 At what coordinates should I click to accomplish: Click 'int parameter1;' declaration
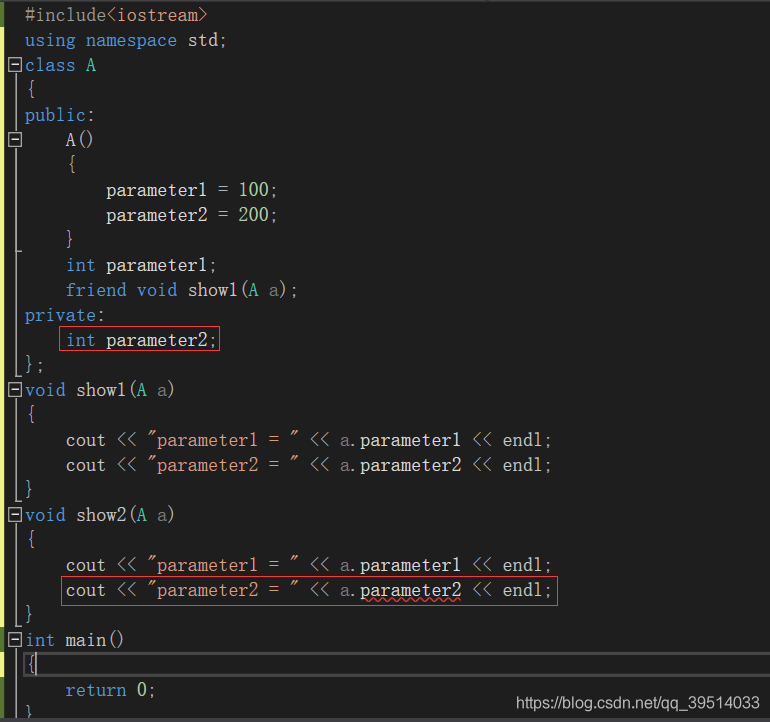click(141, 265)
